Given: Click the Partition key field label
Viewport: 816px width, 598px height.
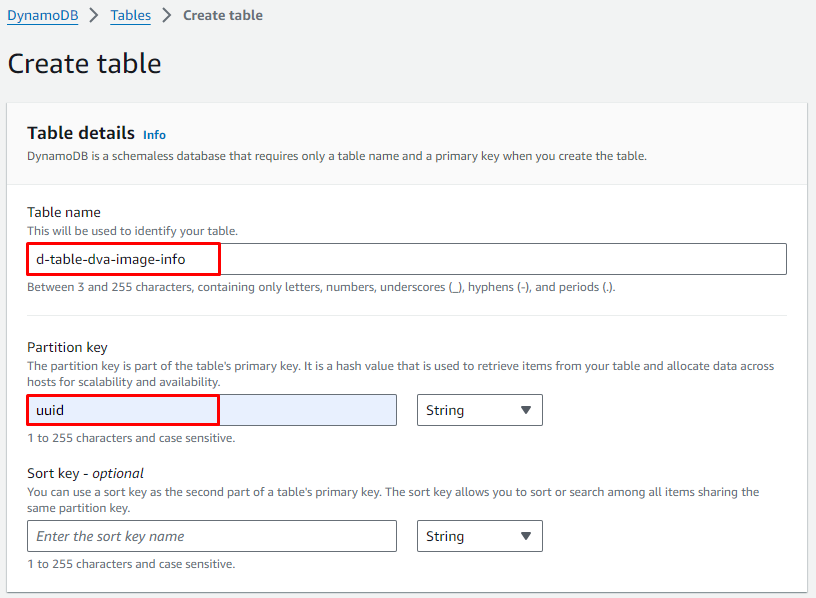Looking at the screenshot, I should point(67,347).
